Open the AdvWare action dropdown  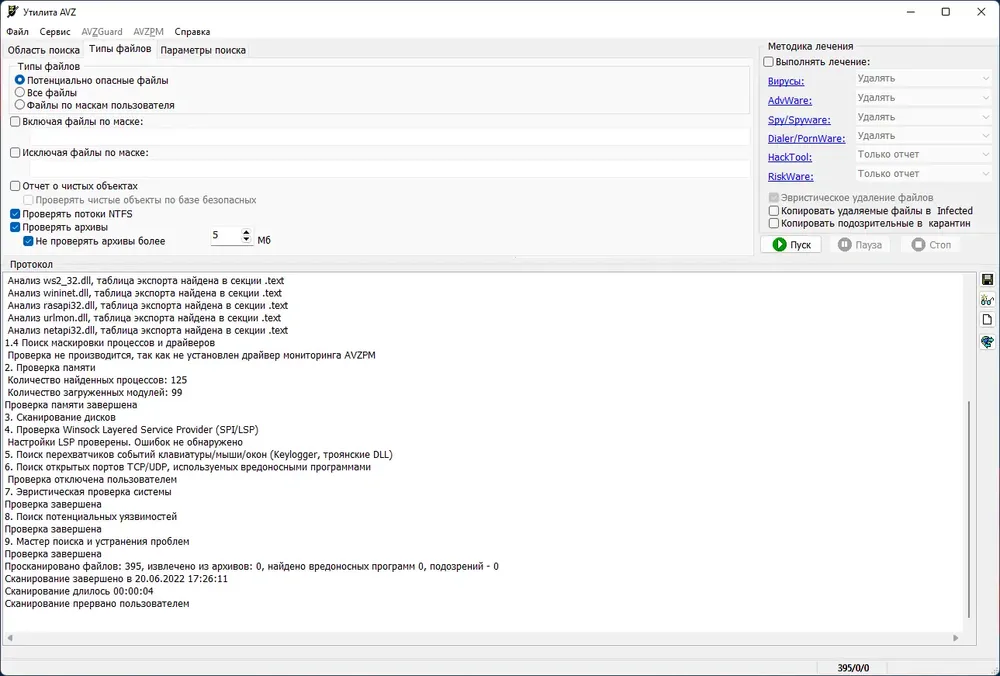coord(923,98)
